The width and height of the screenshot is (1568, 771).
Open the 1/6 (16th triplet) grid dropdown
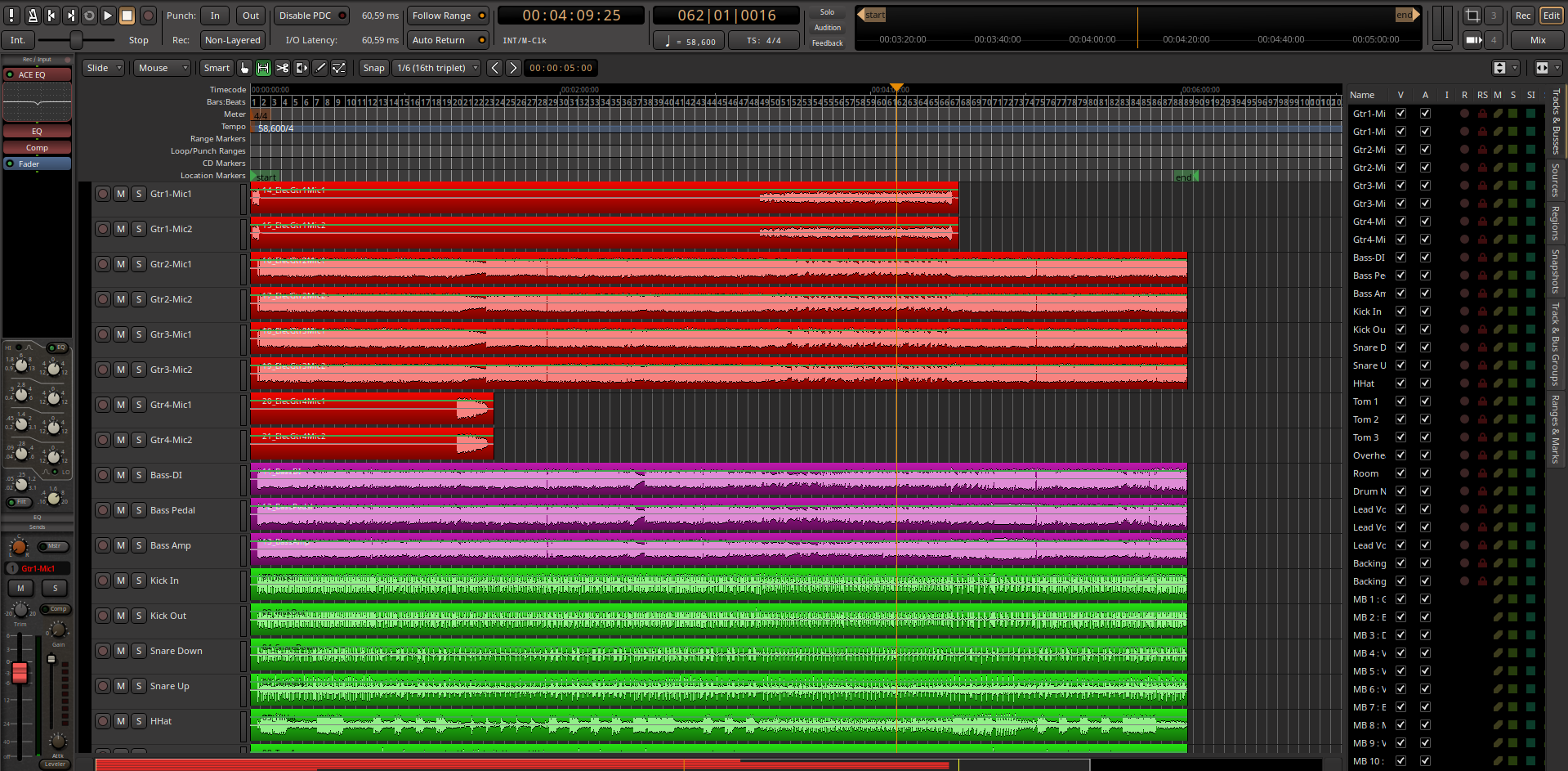coord(436,68)
